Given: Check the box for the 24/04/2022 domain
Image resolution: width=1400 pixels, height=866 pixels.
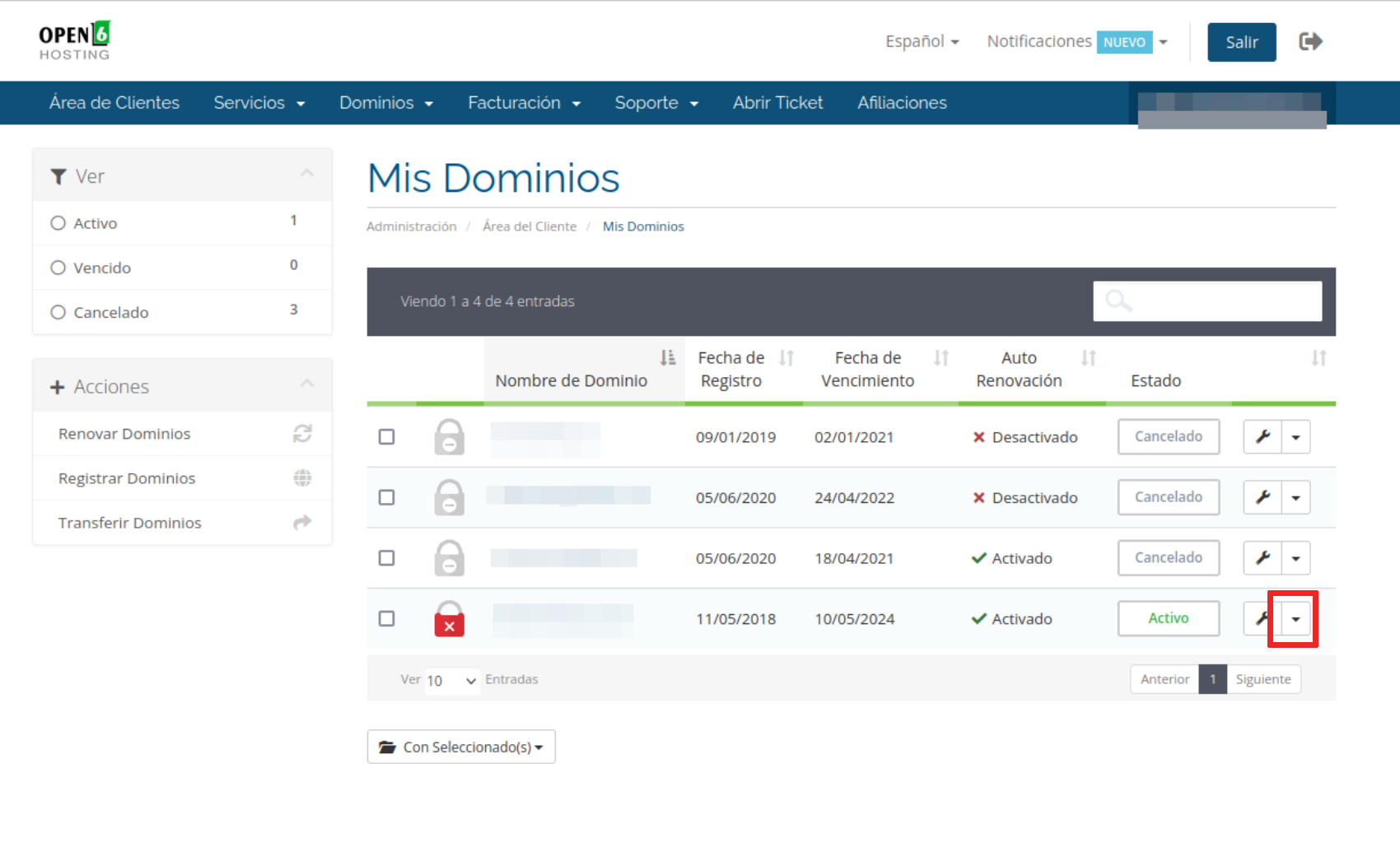Looking at the screenshot, I should tap(386, 497).
